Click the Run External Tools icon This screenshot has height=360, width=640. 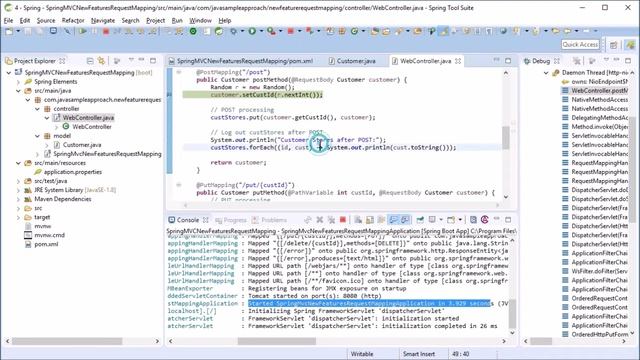click(x=271, y=31)
